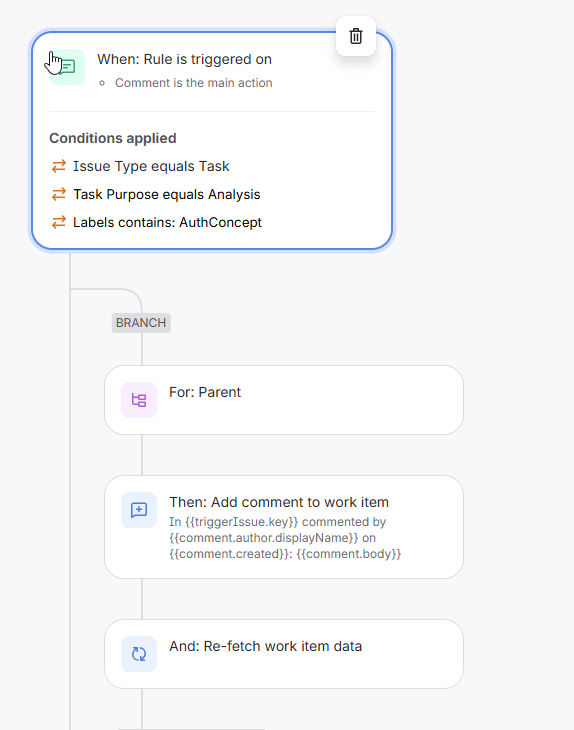The height and width of the screenshot is (730, 574).
Task: Click the arrows icon beside Task Purpose condition
Action: pyautogui.click(x=59, y=194)
